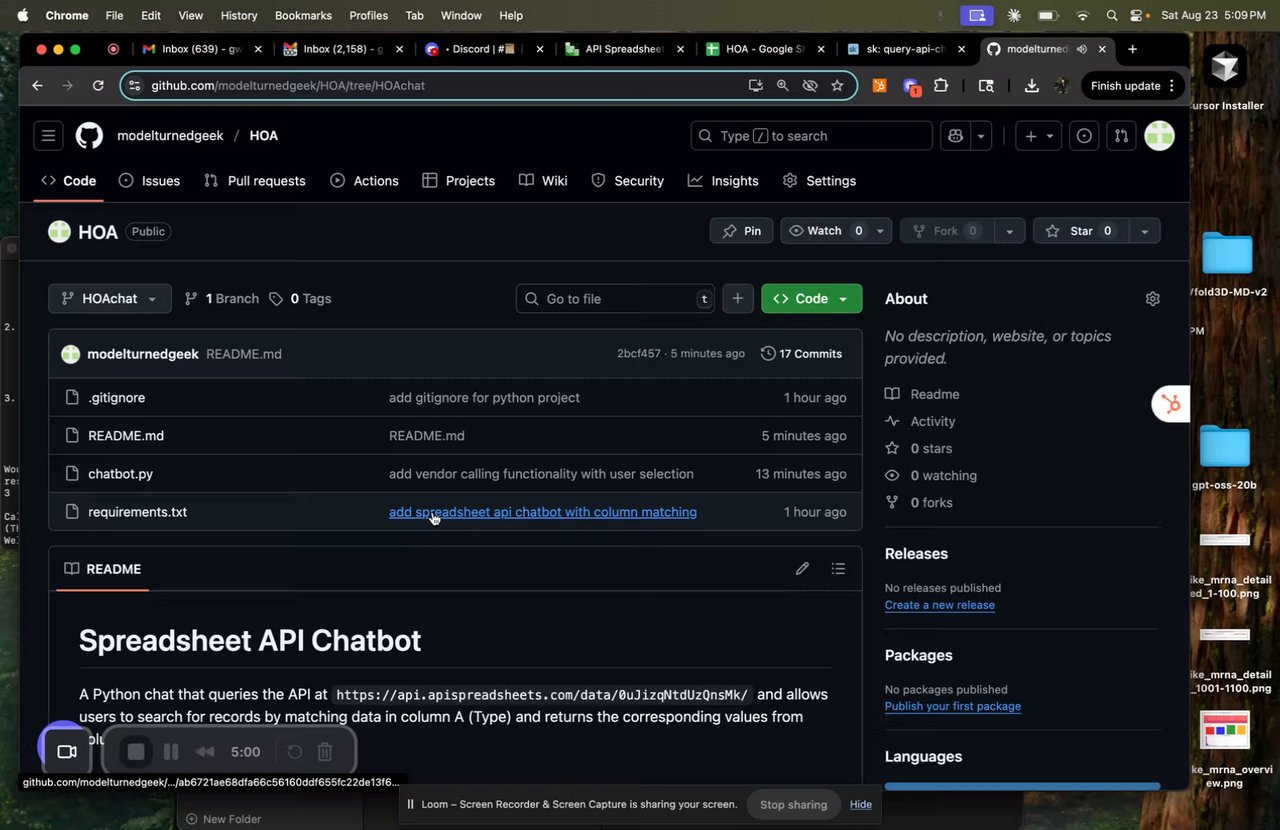
Task: Click Stop sharing in the Loom bar
Action: pos(793,805)
